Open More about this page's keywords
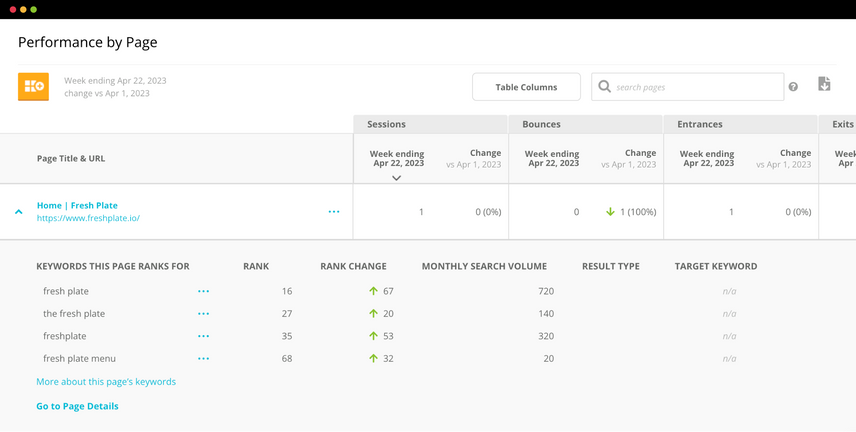The width and height of the screenshot is (856, 432). (106, 382)
